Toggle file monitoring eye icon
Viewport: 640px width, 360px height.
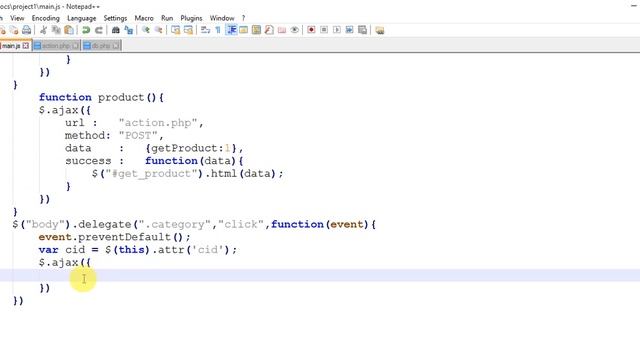pos(294,30)
